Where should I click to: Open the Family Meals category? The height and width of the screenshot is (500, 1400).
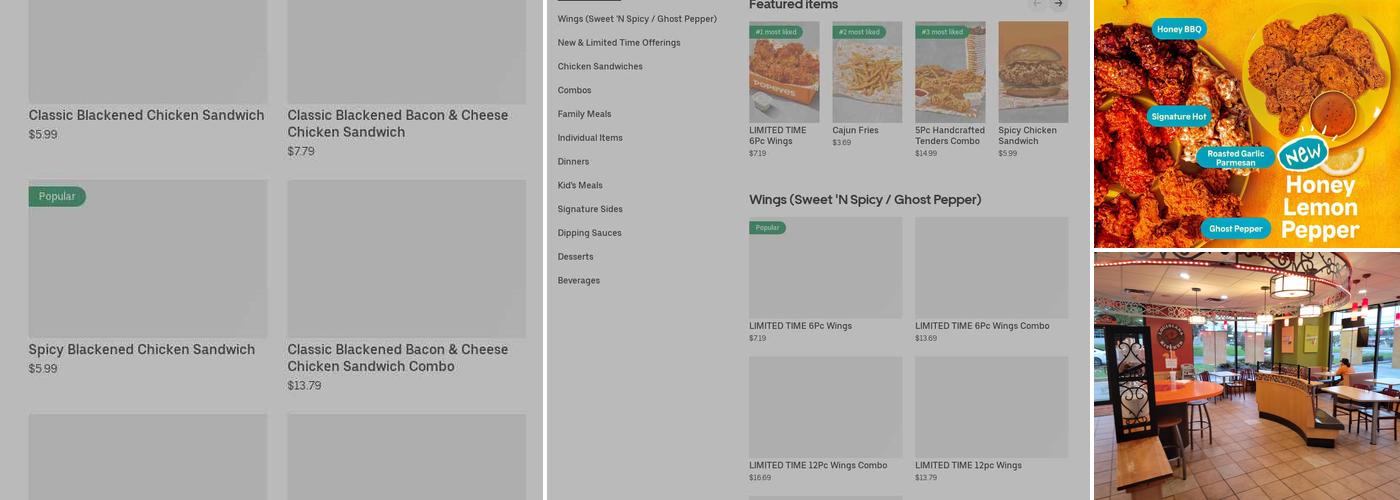(x=584, y=114)
